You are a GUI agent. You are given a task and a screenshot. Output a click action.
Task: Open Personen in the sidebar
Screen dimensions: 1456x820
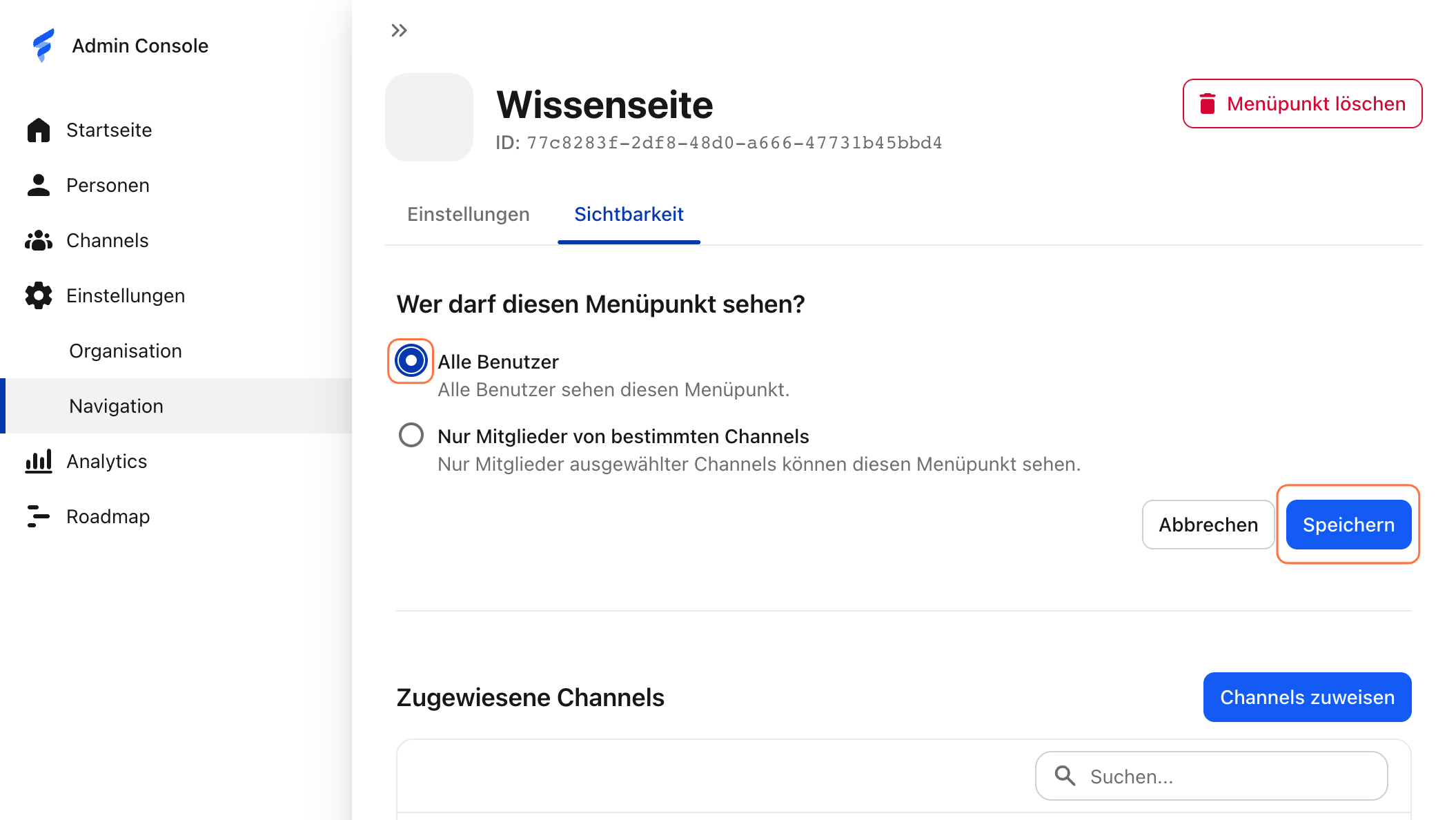click(x=108, y=185)
